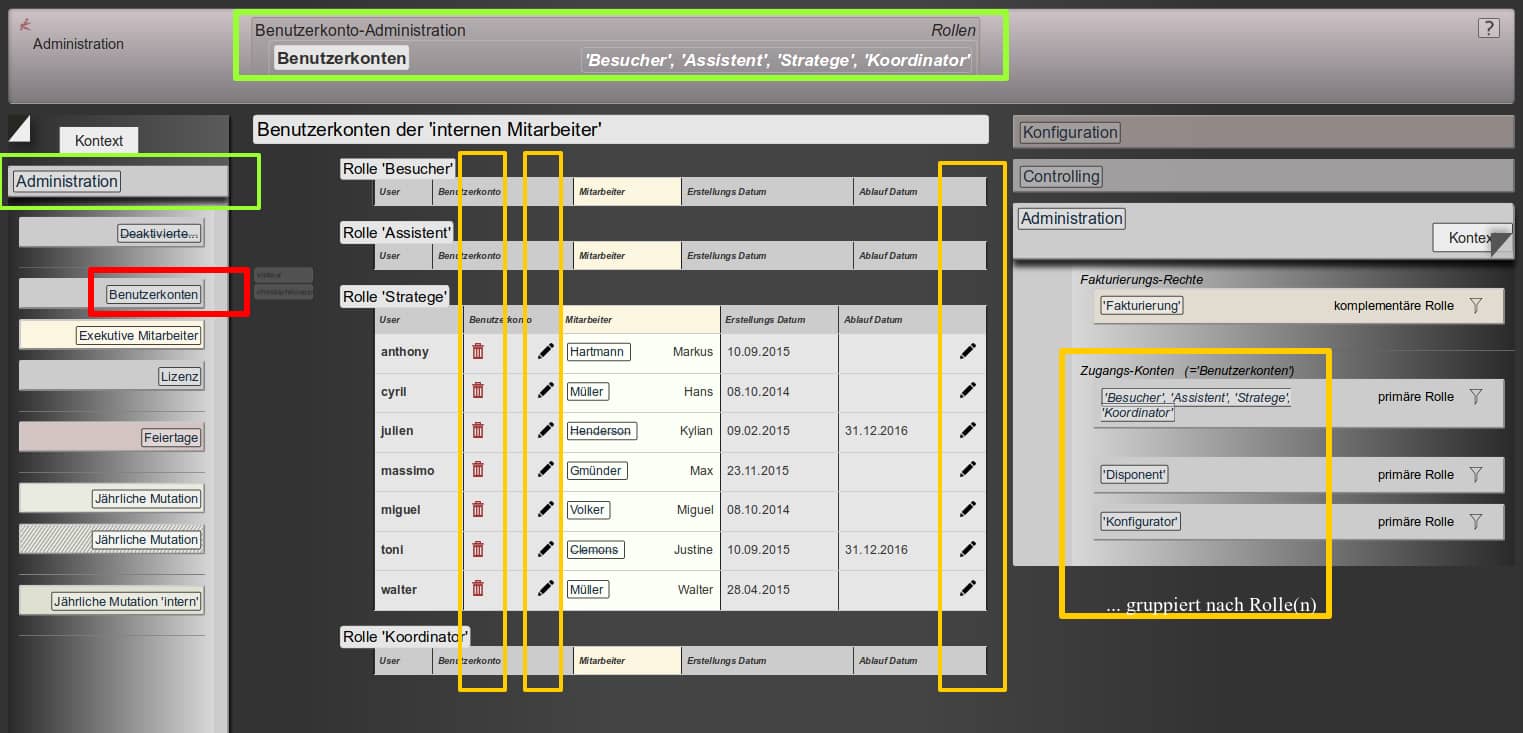The width and height of the screenshot is (1523, 733).
Task: Click the trash icon for user anthony
Action: pos(478,351)
